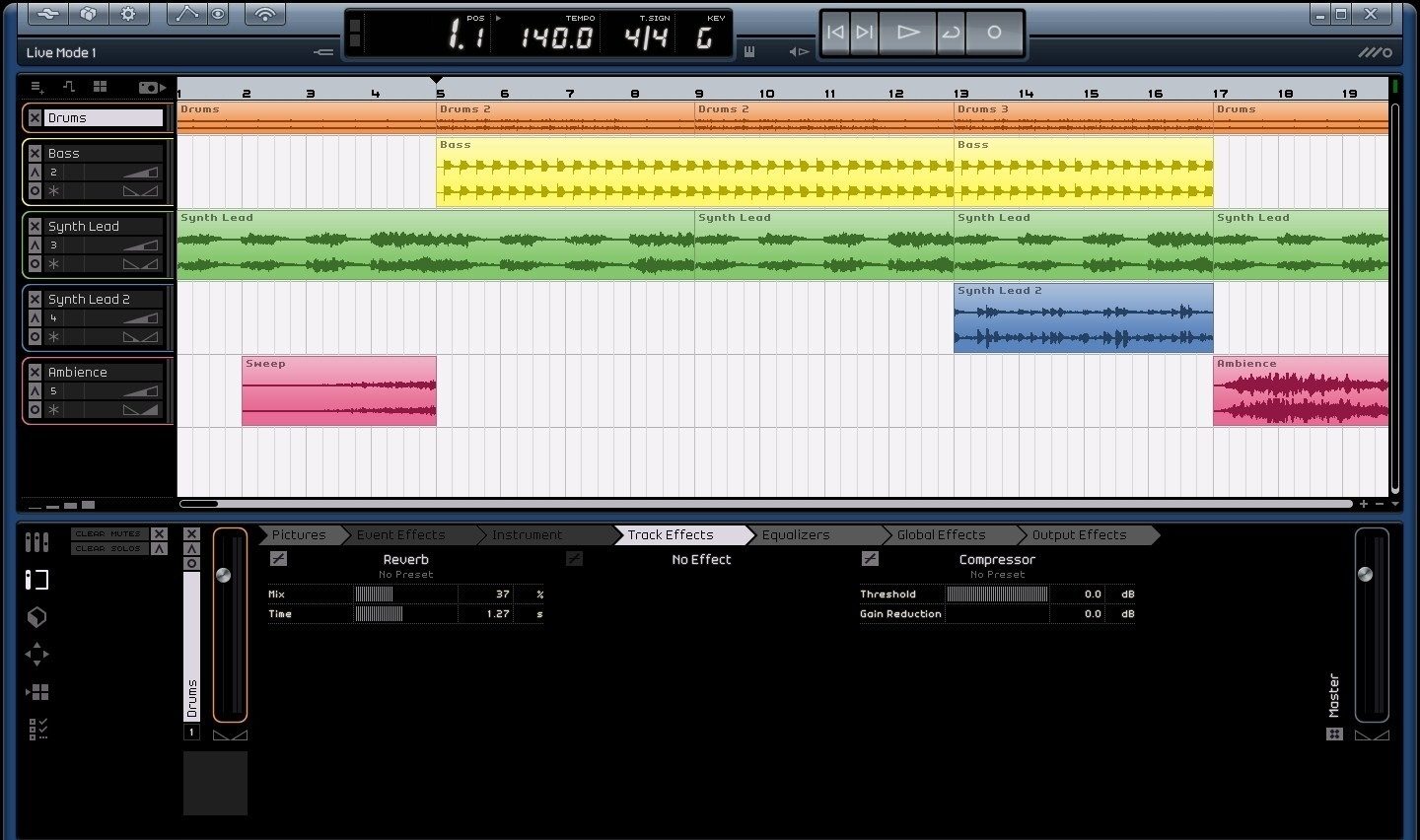Image resolution: width=1420 pixels, height=840 pixels.
Task: Click the cube-shaped icon in top toolbar
Action: coord(89,14)
